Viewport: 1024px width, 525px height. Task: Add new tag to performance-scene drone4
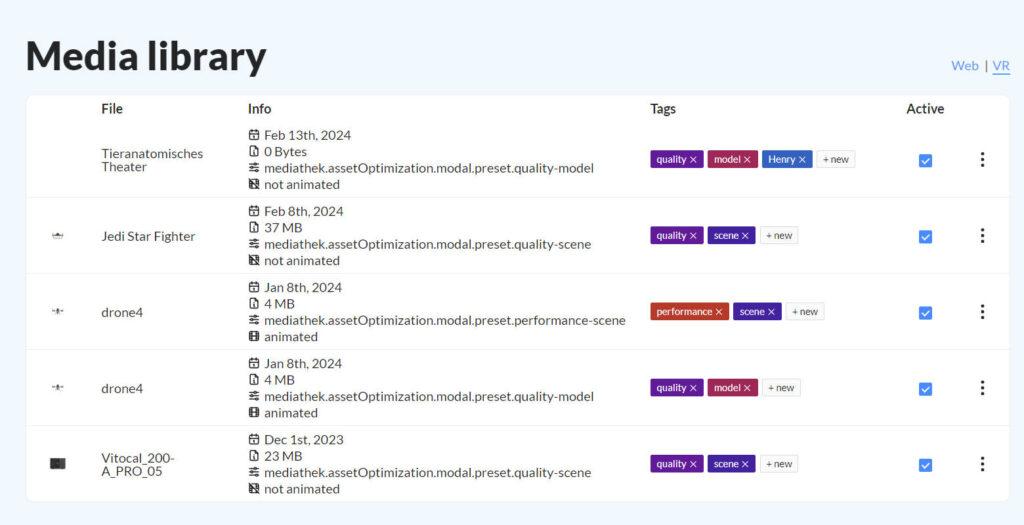(805, 311)
